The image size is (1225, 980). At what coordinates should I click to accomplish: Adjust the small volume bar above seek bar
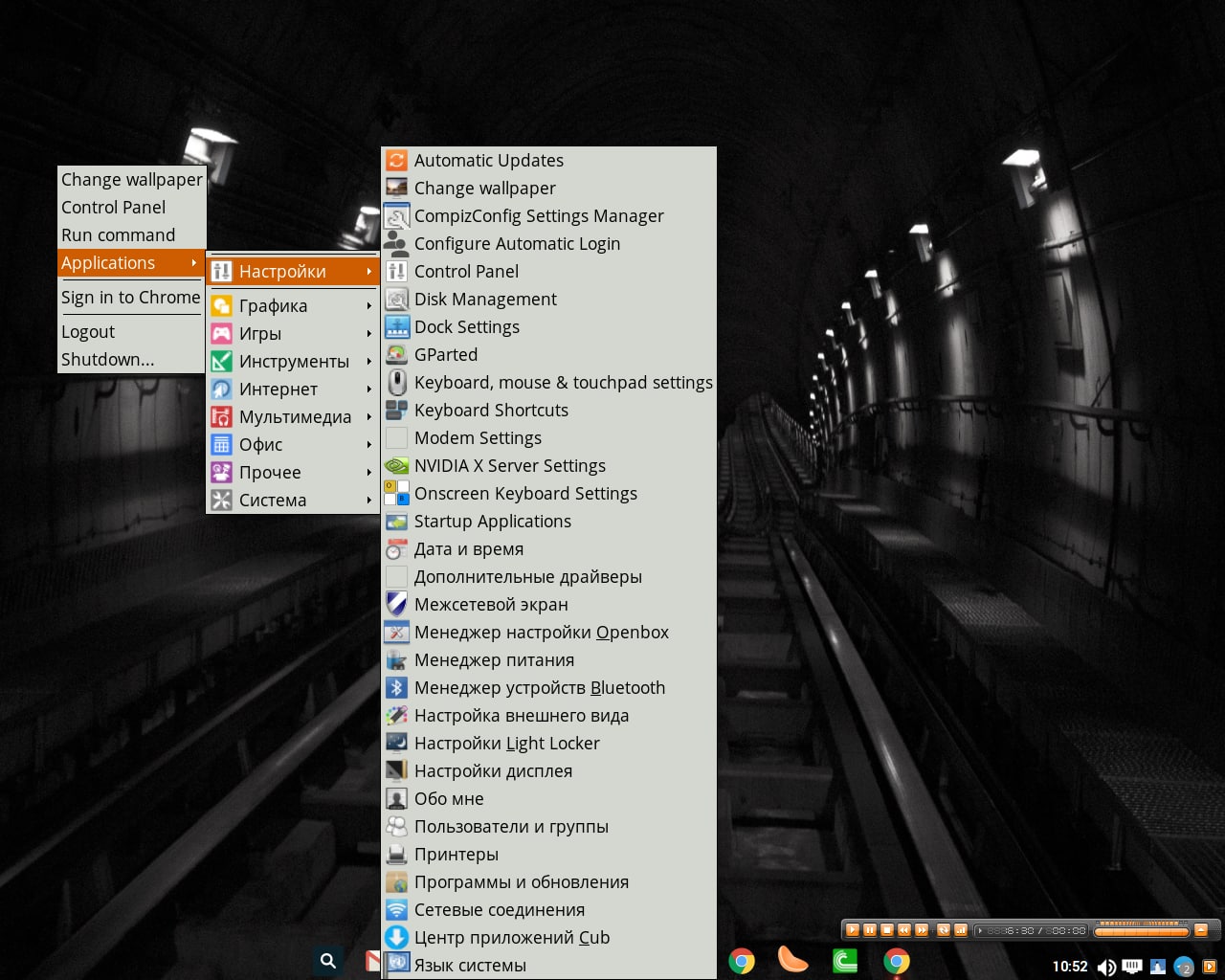1142,923
